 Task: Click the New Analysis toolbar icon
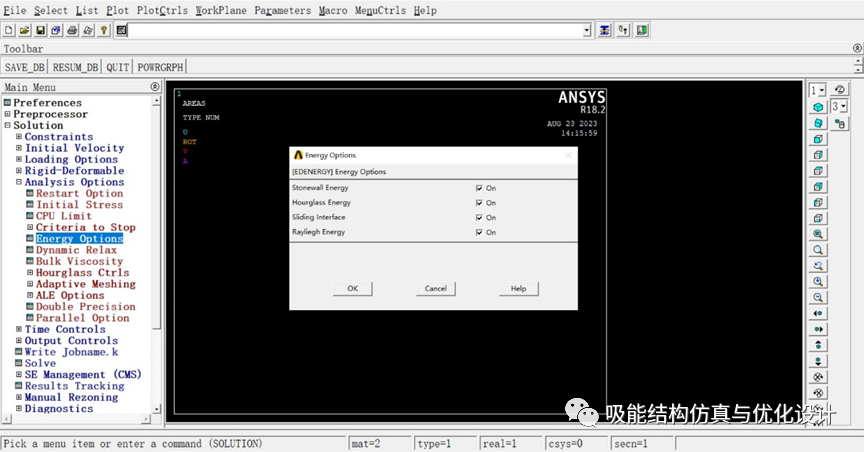coord(9,30)
